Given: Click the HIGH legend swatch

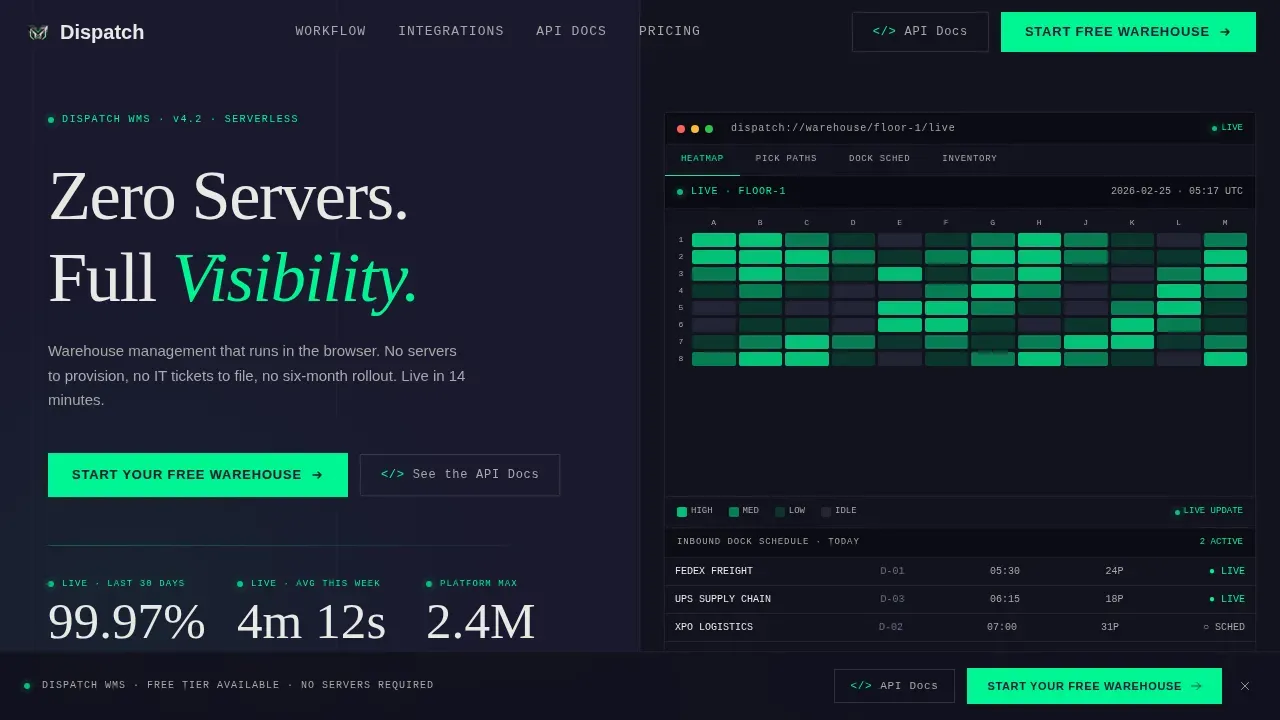Looking at the screenshot, I should [x=682, y=512].
